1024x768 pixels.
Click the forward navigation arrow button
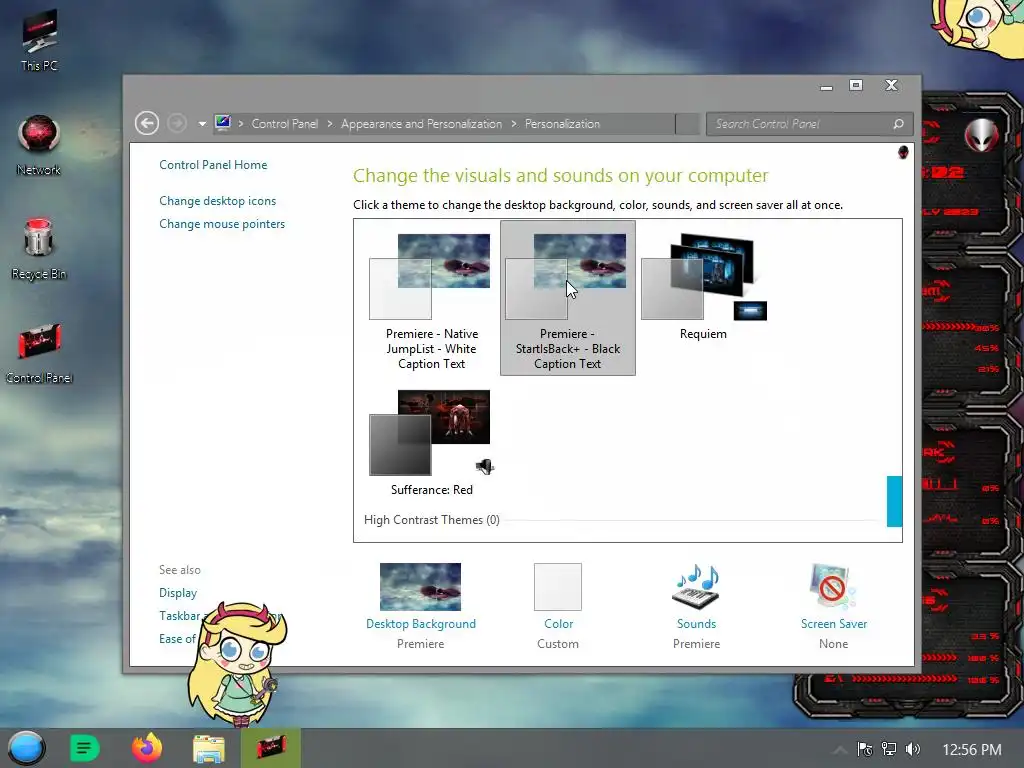(177, 123)
